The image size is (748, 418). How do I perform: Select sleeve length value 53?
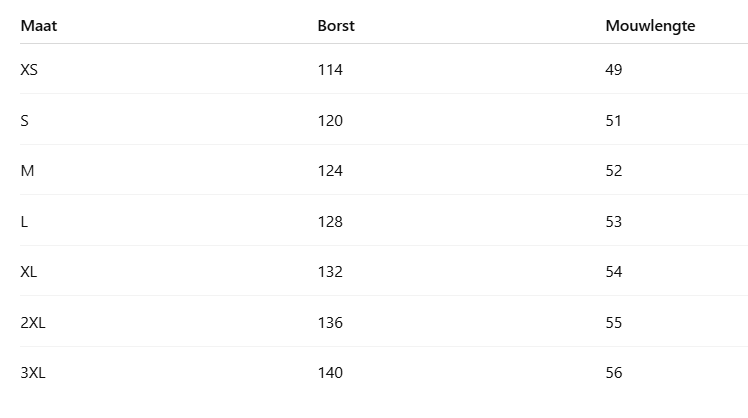coord(613,222)
